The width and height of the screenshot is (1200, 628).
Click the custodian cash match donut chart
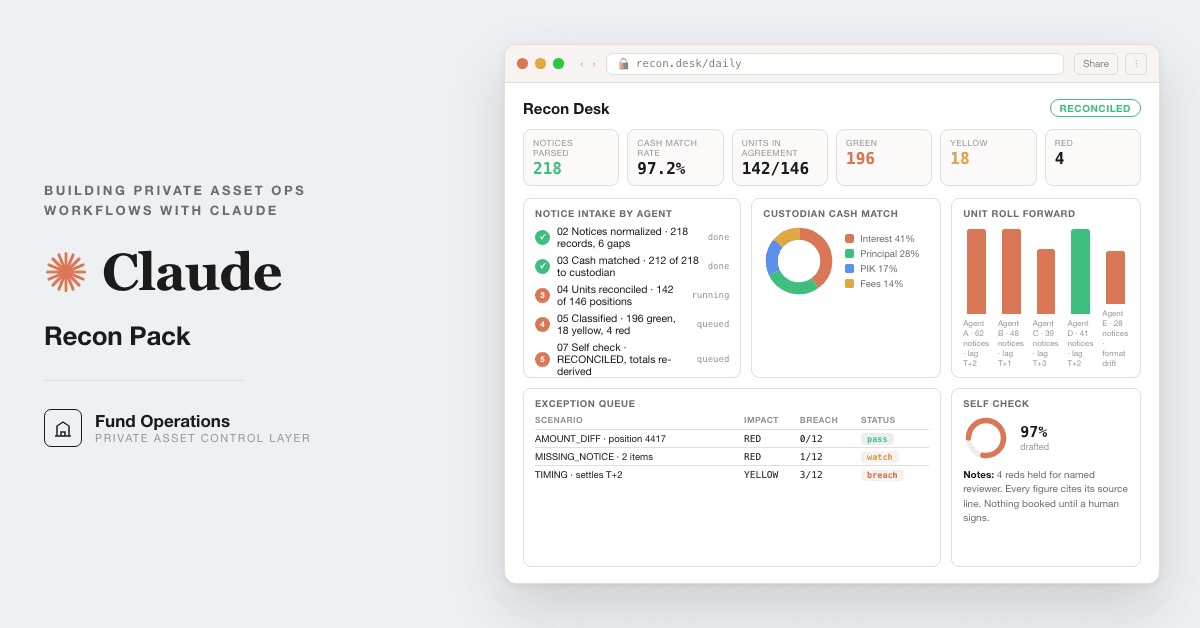point(799,261)
